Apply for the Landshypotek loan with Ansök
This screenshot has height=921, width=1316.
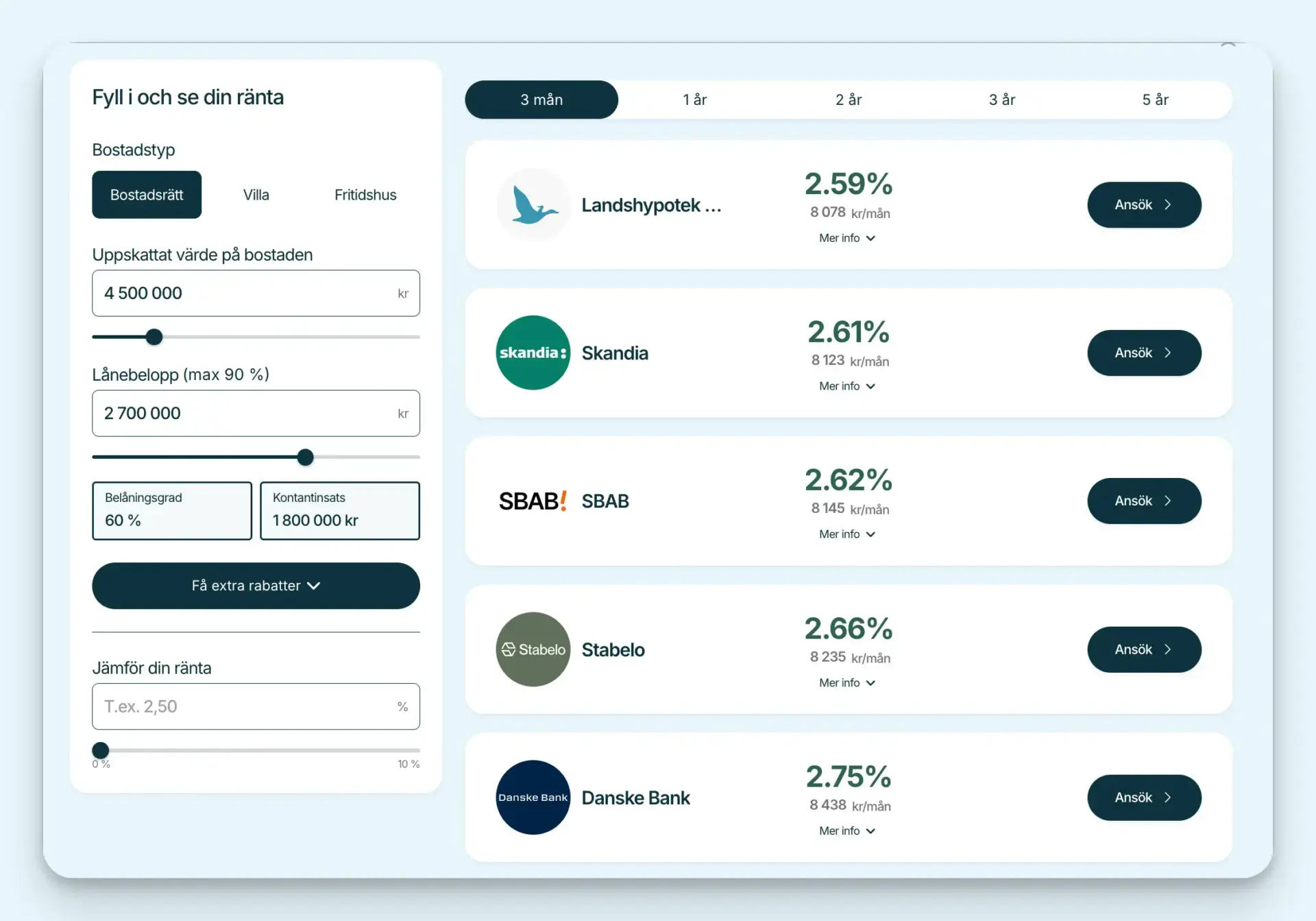[1145, 204]
